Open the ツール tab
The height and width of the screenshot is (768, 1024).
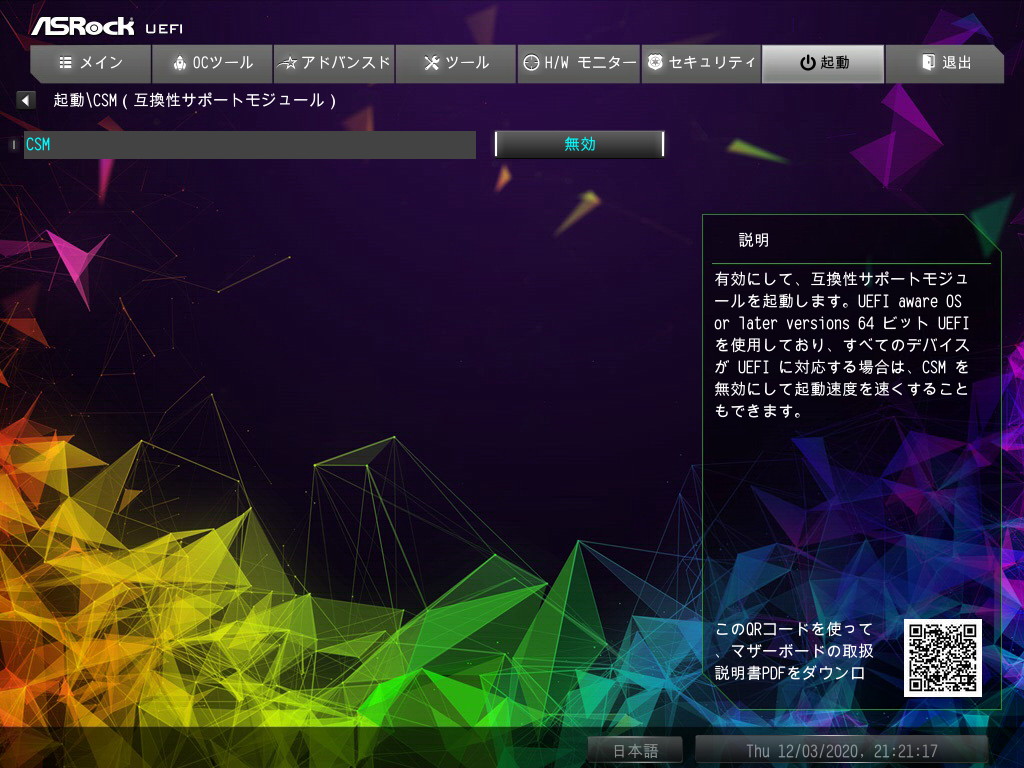456,63
